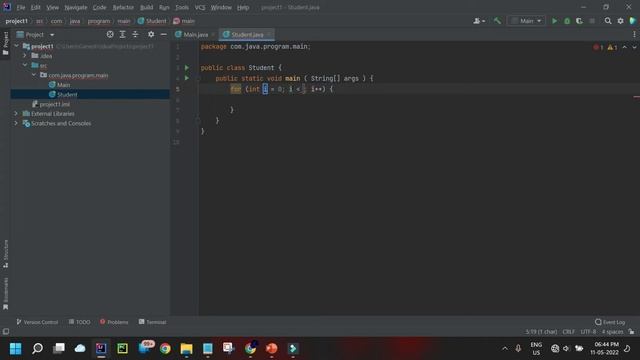The width and height of the screenshot is (640, 360).
Task: Open Search Everywhere magnifier icon
Action: (608, 21)
